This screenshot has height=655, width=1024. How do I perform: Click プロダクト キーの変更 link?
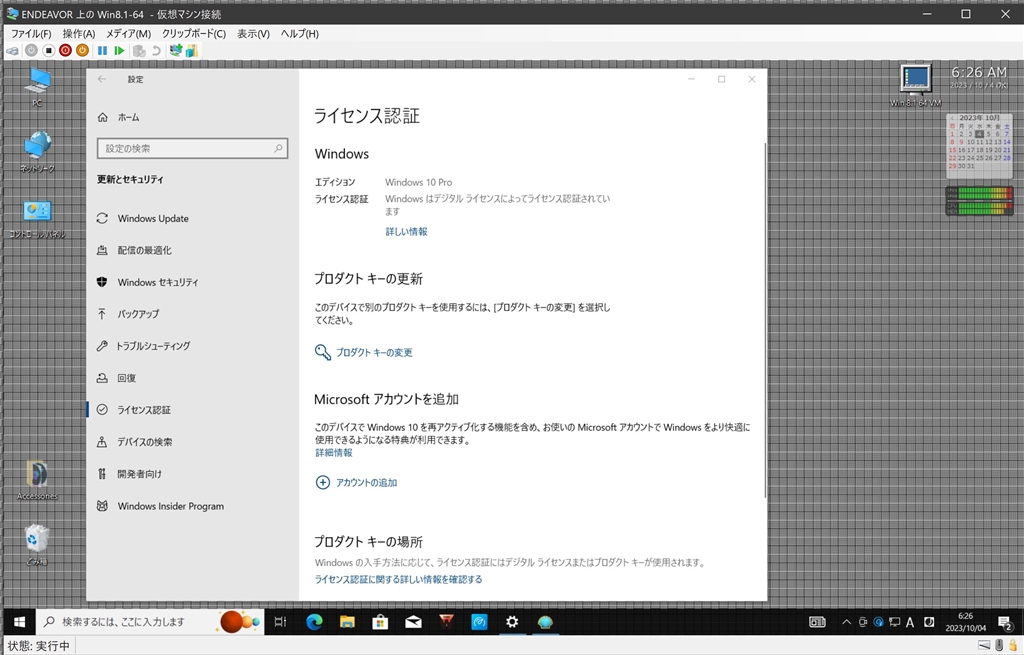tap(364, 353)
